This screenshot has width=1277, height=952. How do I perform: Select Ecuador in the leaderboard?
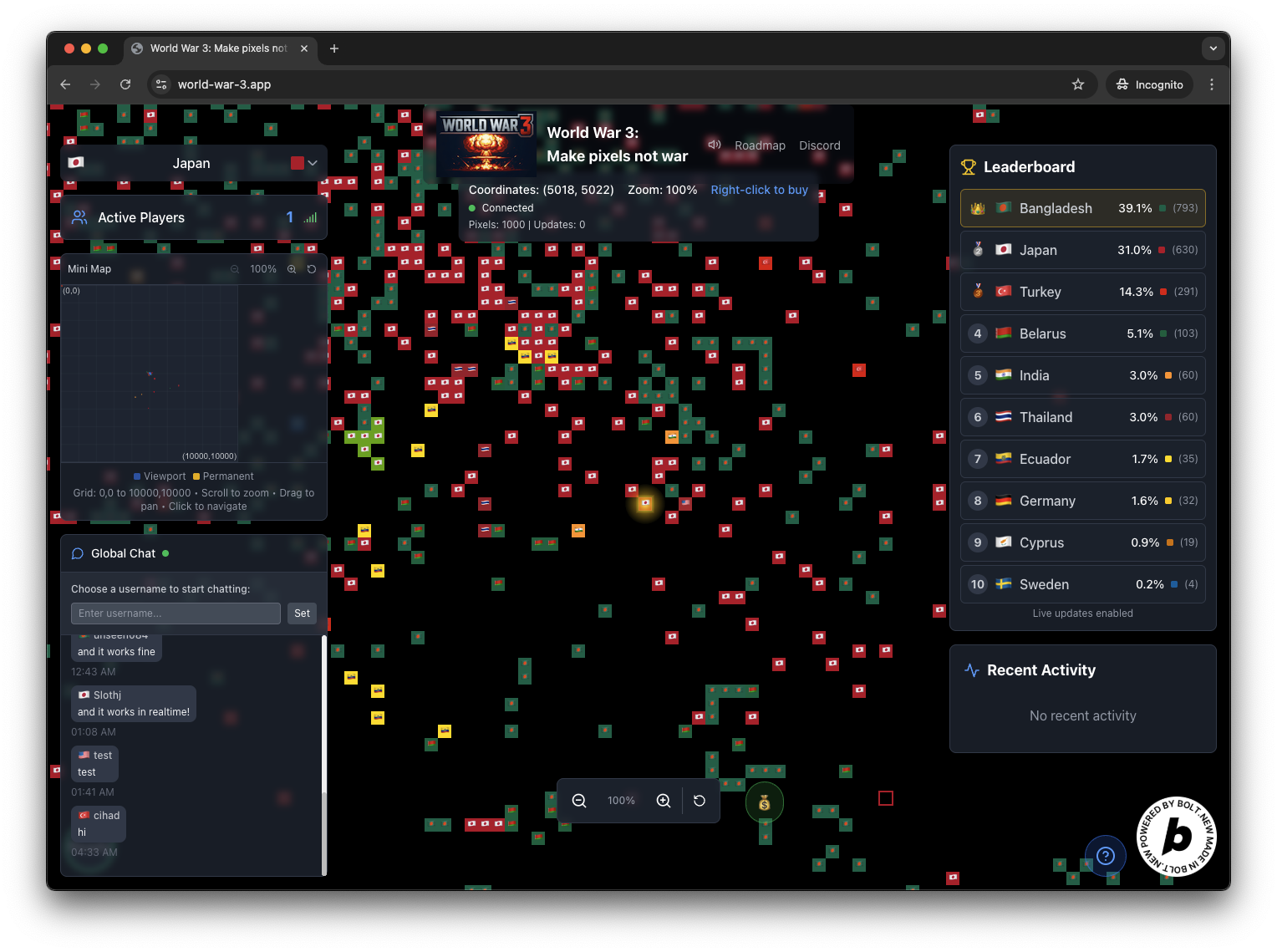(x=1083, y=459)
